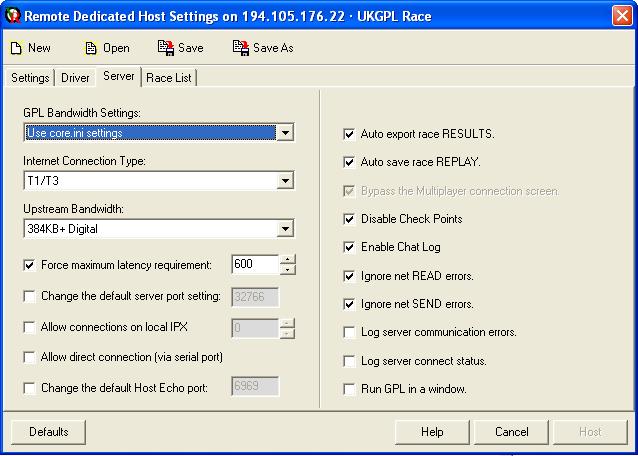The height and width of the screenshot is (456, 638).
Task: Increase the maximum latency value with up arrow
Action: pyautogui.click(x=288, y=260)
